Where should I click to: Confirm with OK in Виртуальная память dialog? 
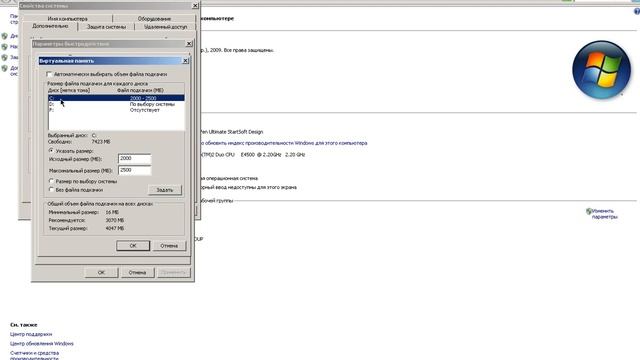[x=133, y=246]
